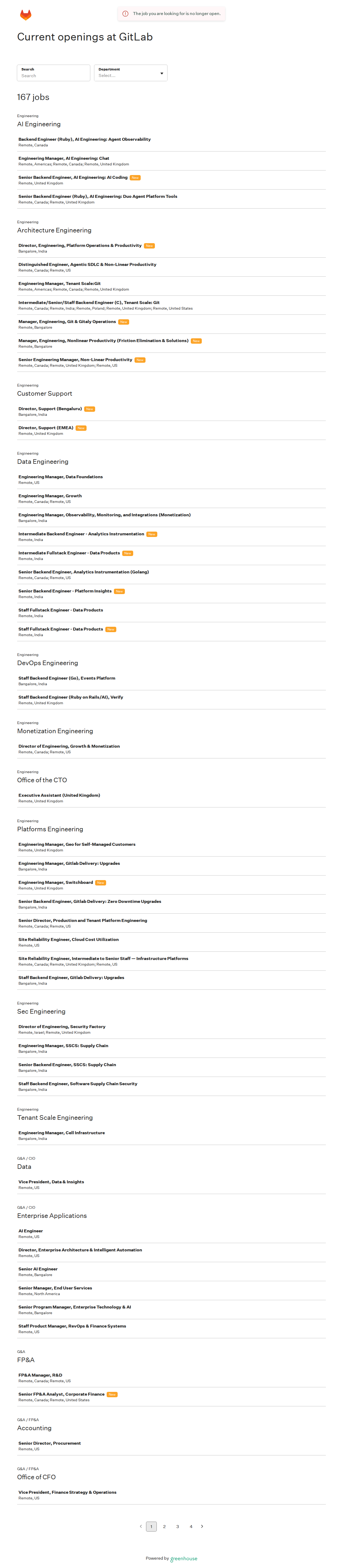
Task: Open pagination page 4
Action: point(191,1527)
